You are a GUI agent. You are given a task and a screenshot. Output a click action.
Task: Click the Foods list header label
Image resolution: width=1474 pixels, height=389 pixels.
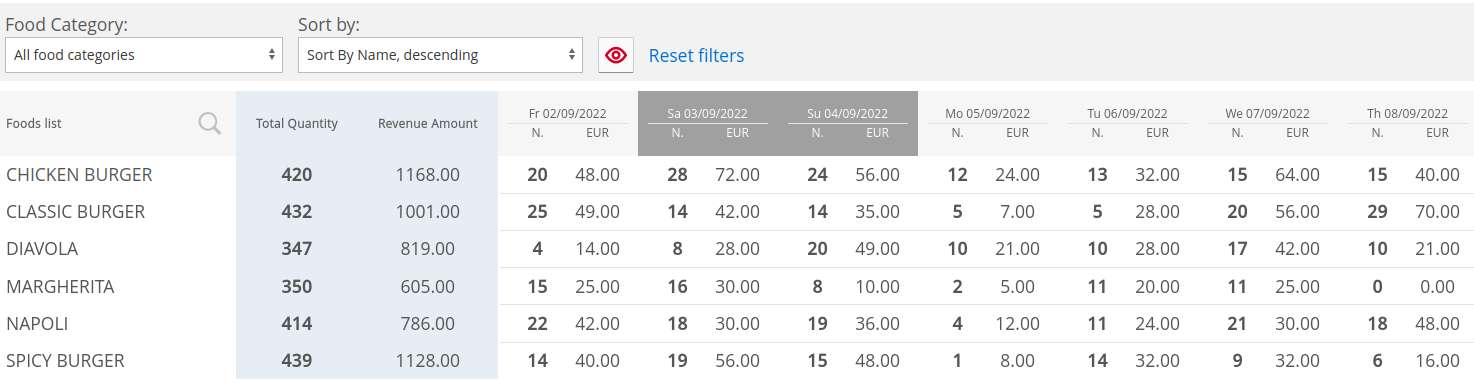[34, 124]
